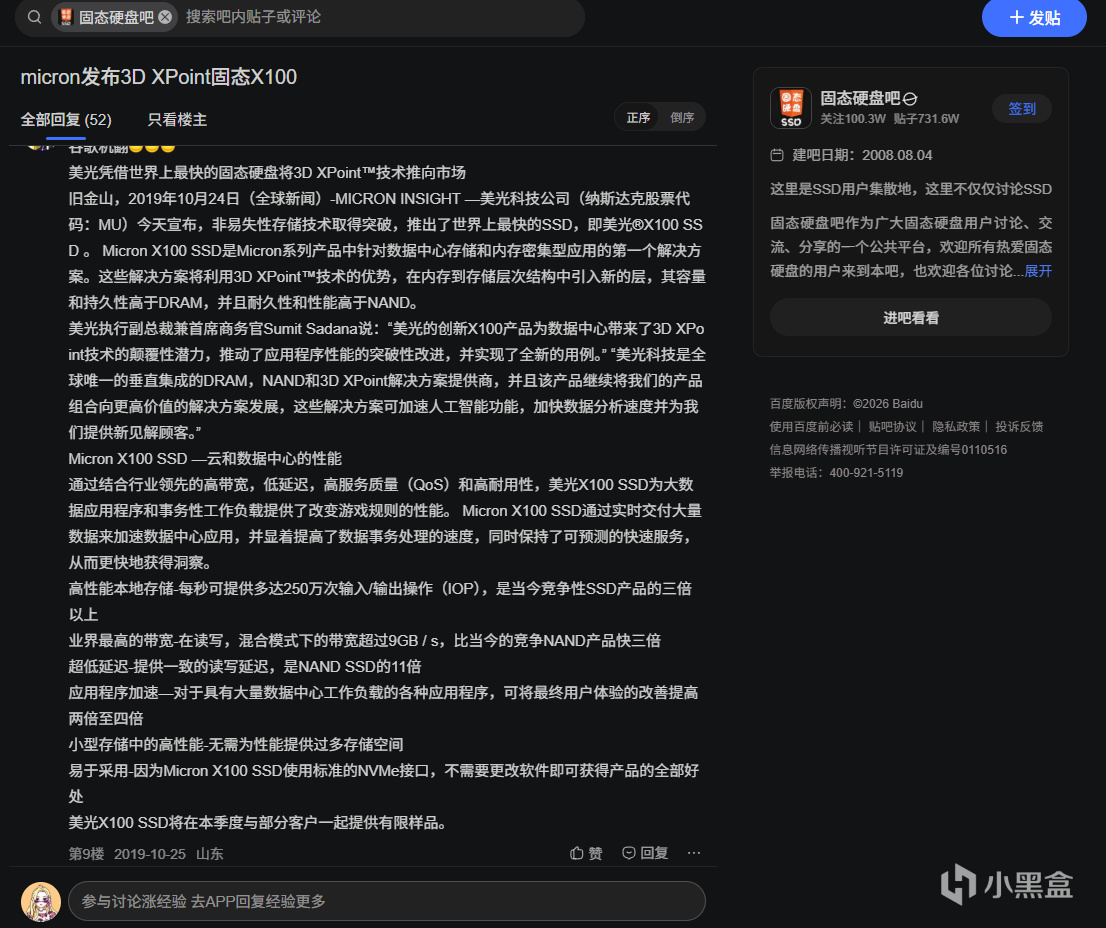
Task: Select 倒序 sort order
Action: click(681, 117)
